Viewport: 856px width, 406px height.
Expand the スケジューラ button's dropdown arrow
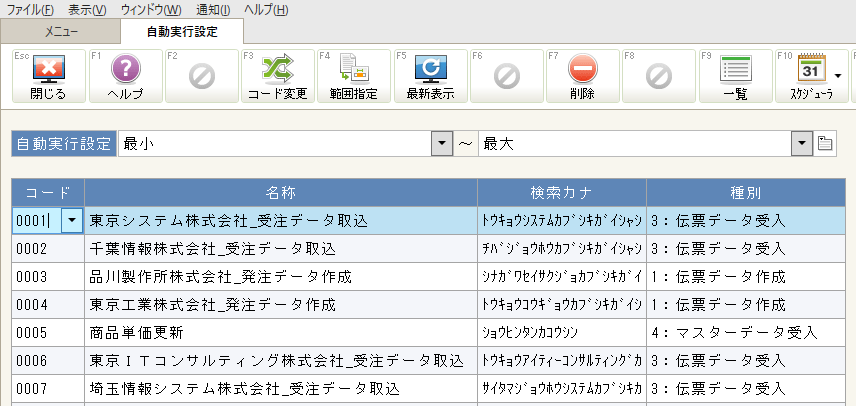tap(839, 75)
